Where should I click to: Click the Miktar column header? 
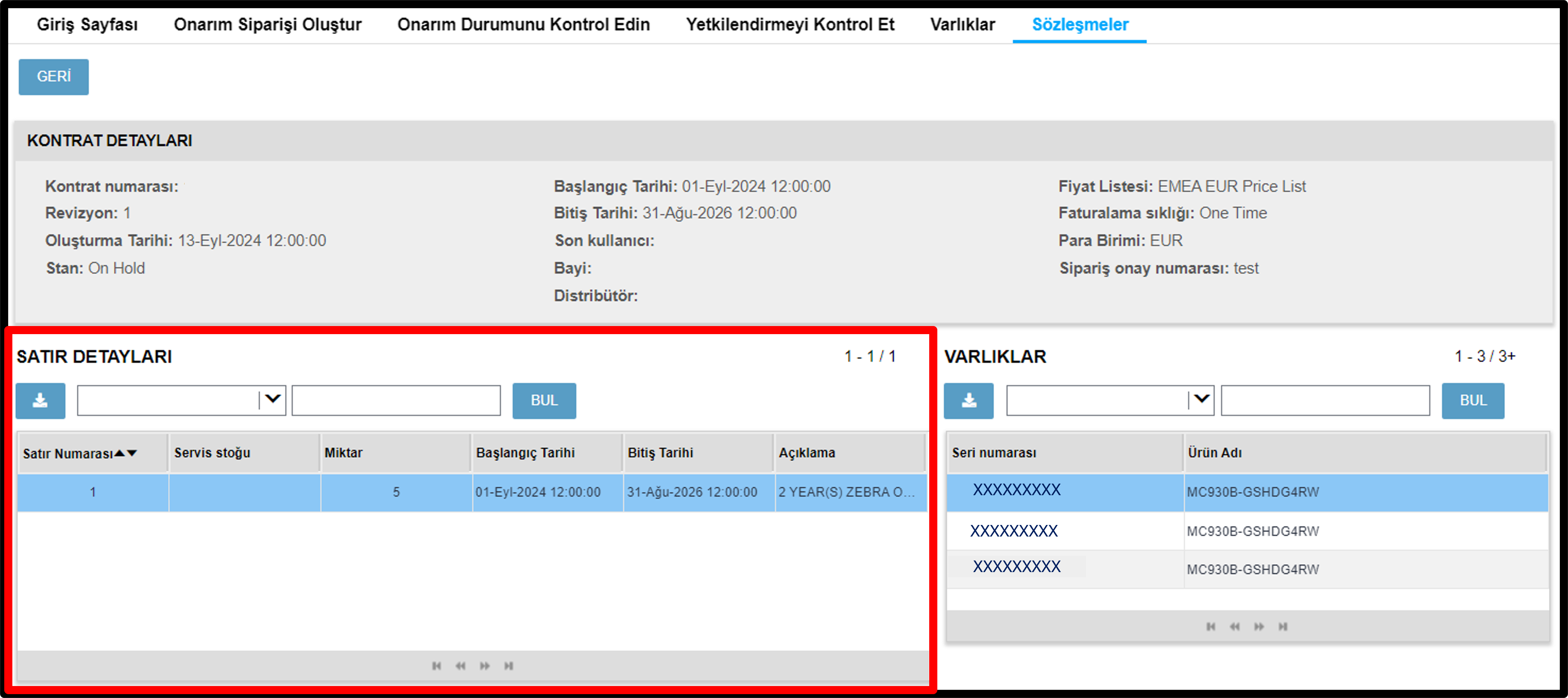[395, 453]
